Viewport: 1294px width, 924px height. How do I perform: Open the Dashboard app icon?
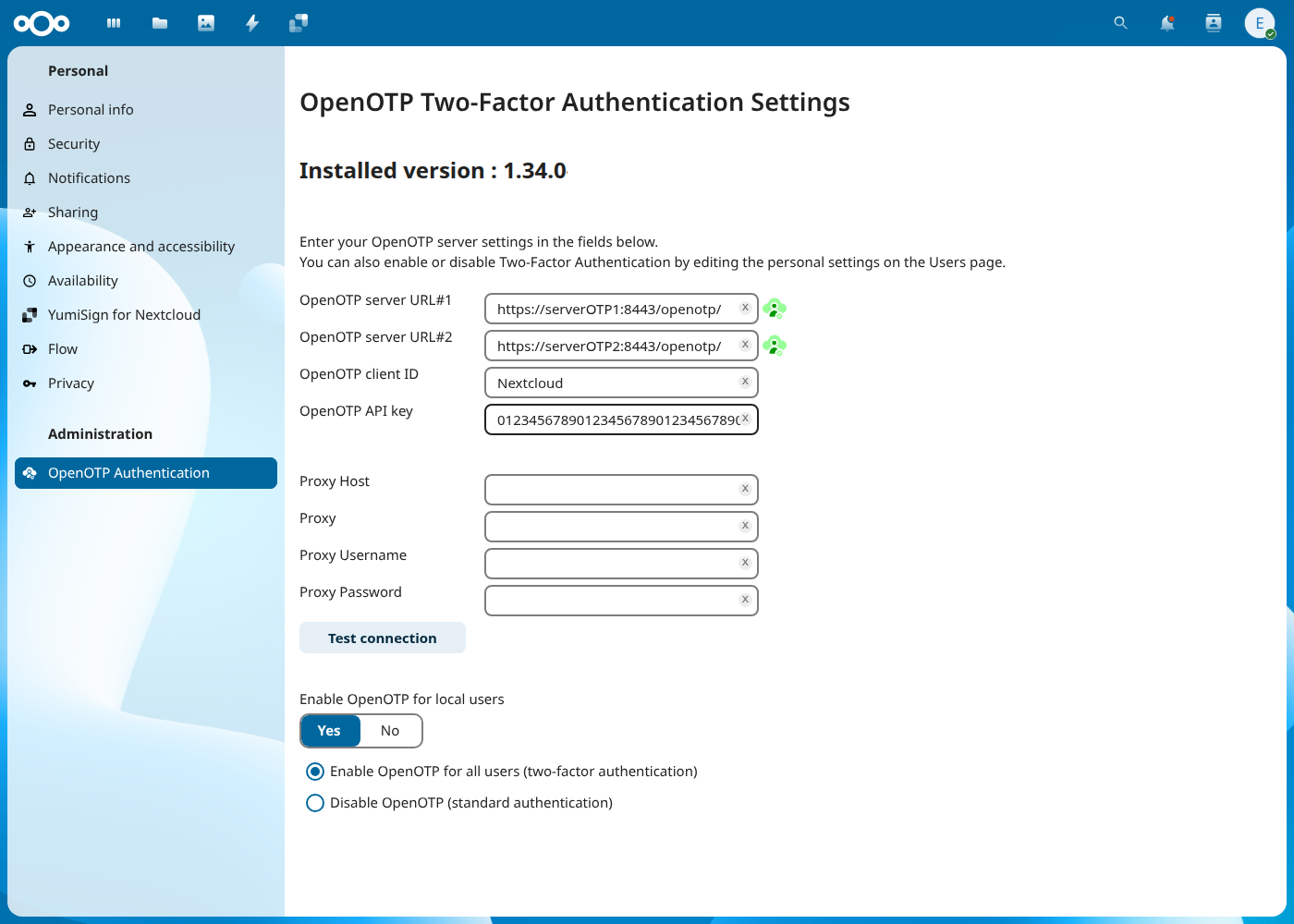click(114, 23)
